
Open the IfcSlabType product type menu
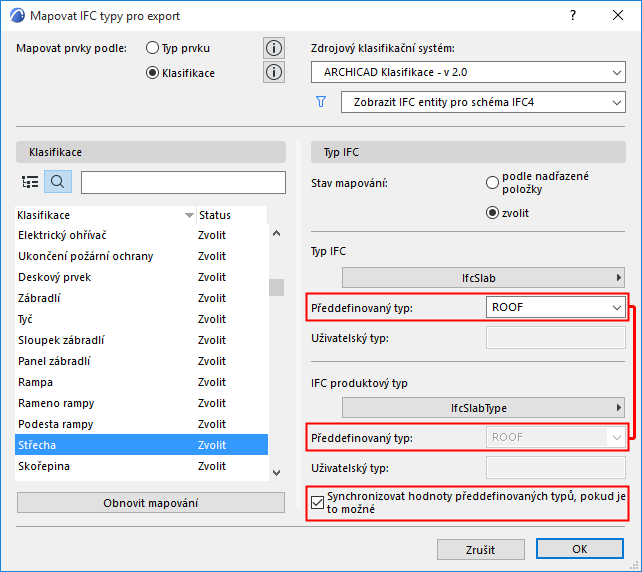[483, 407]
